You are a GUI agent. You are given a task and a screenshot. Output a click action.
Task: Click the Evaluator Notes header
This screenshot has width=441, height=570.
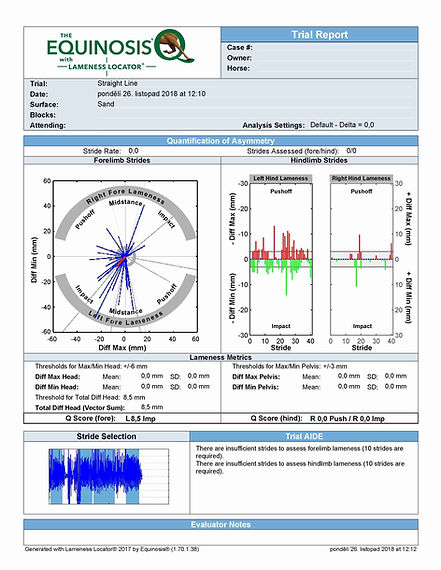pyautogui.click(x=221, y=525)
